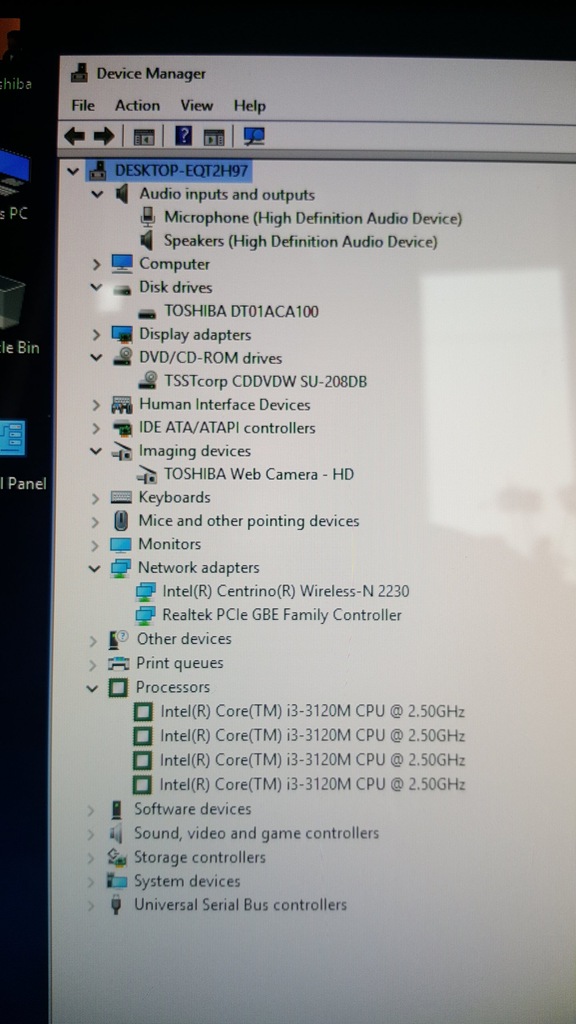The image size is (576, 1024).
Task: Click the System devices folder icon
Action: (x=116, y=882)
